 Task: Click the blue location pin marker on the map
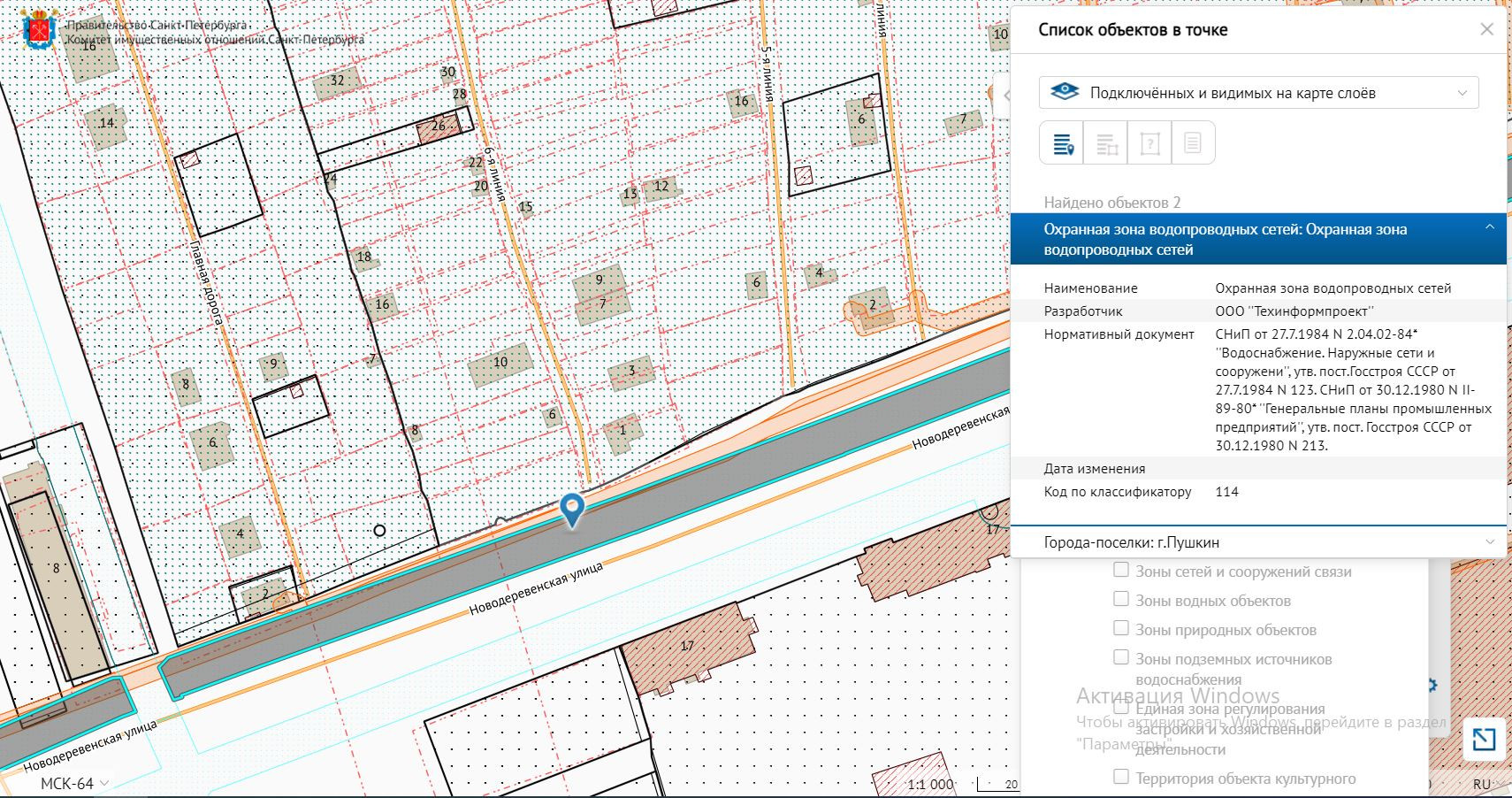572,509
